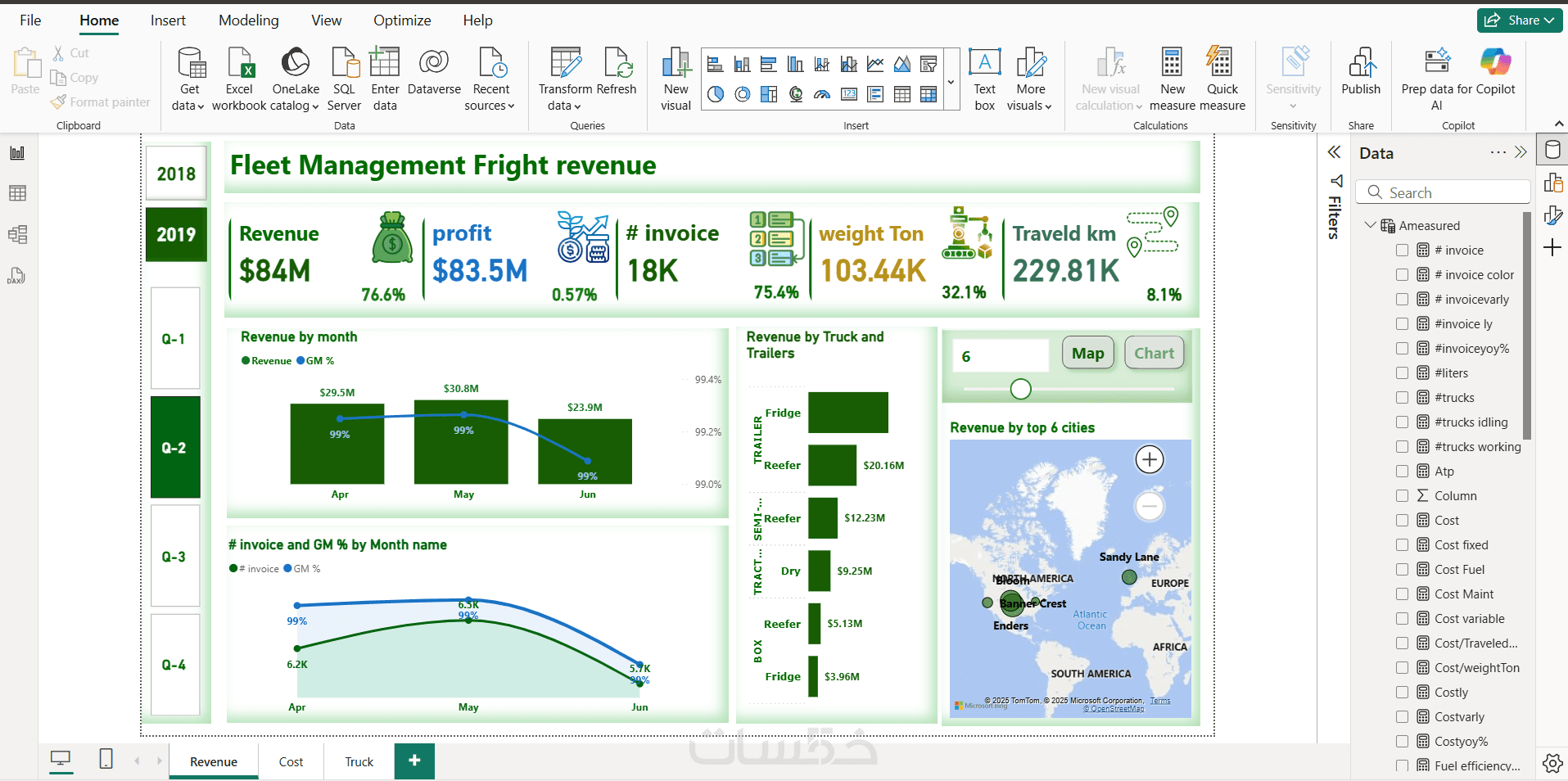Collapse the Ameasured table

click(1370, 225)
